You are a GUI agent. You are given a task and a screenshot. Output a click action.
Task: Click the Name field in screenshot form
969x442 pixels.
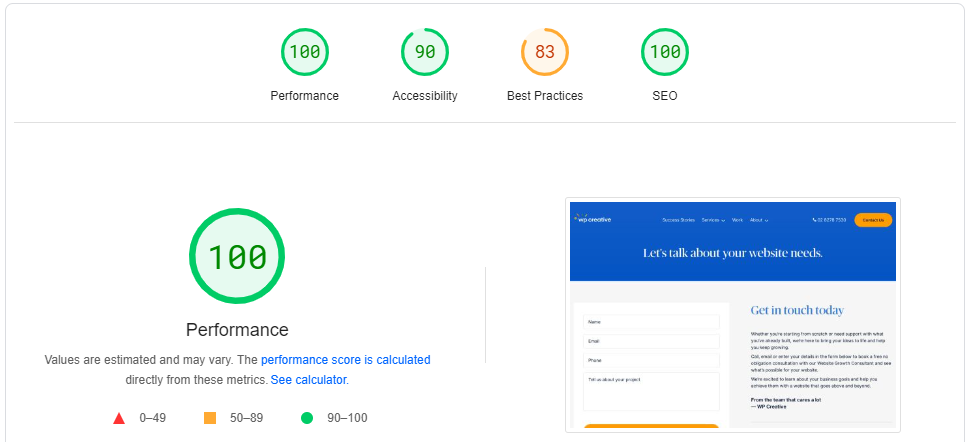[651, 322]
